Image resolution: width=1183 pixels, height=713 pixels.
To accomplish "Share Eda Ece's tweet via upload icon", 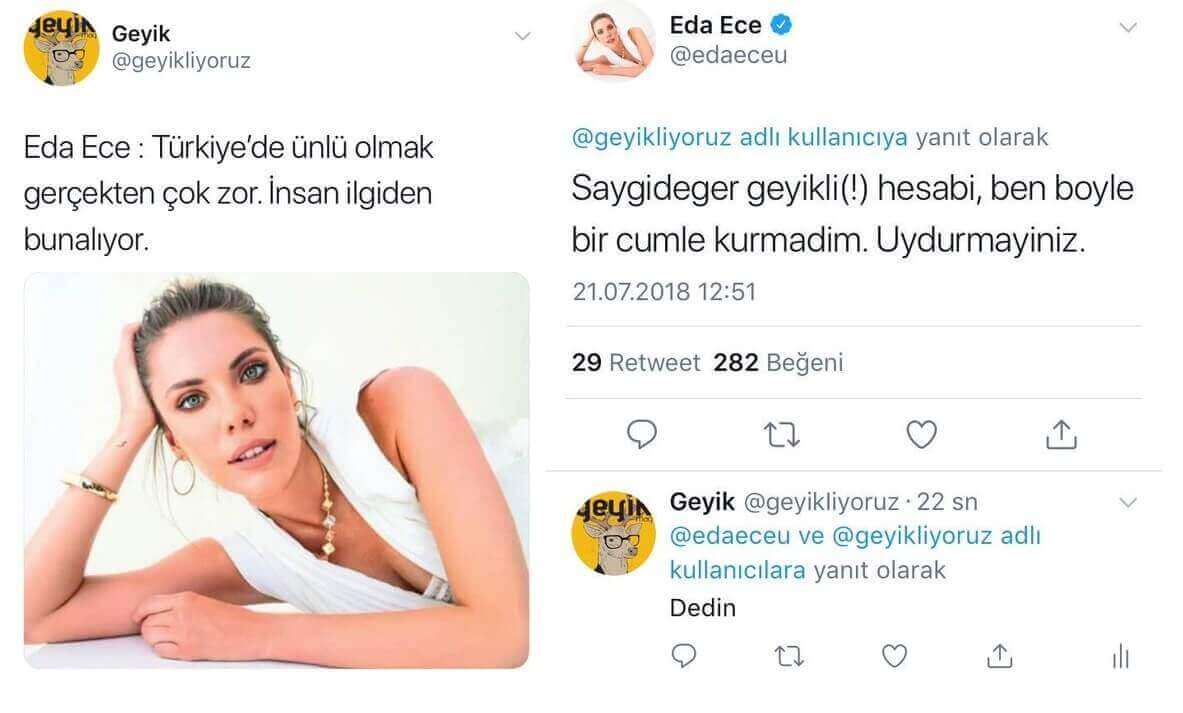I will [x=1061, y=434].
